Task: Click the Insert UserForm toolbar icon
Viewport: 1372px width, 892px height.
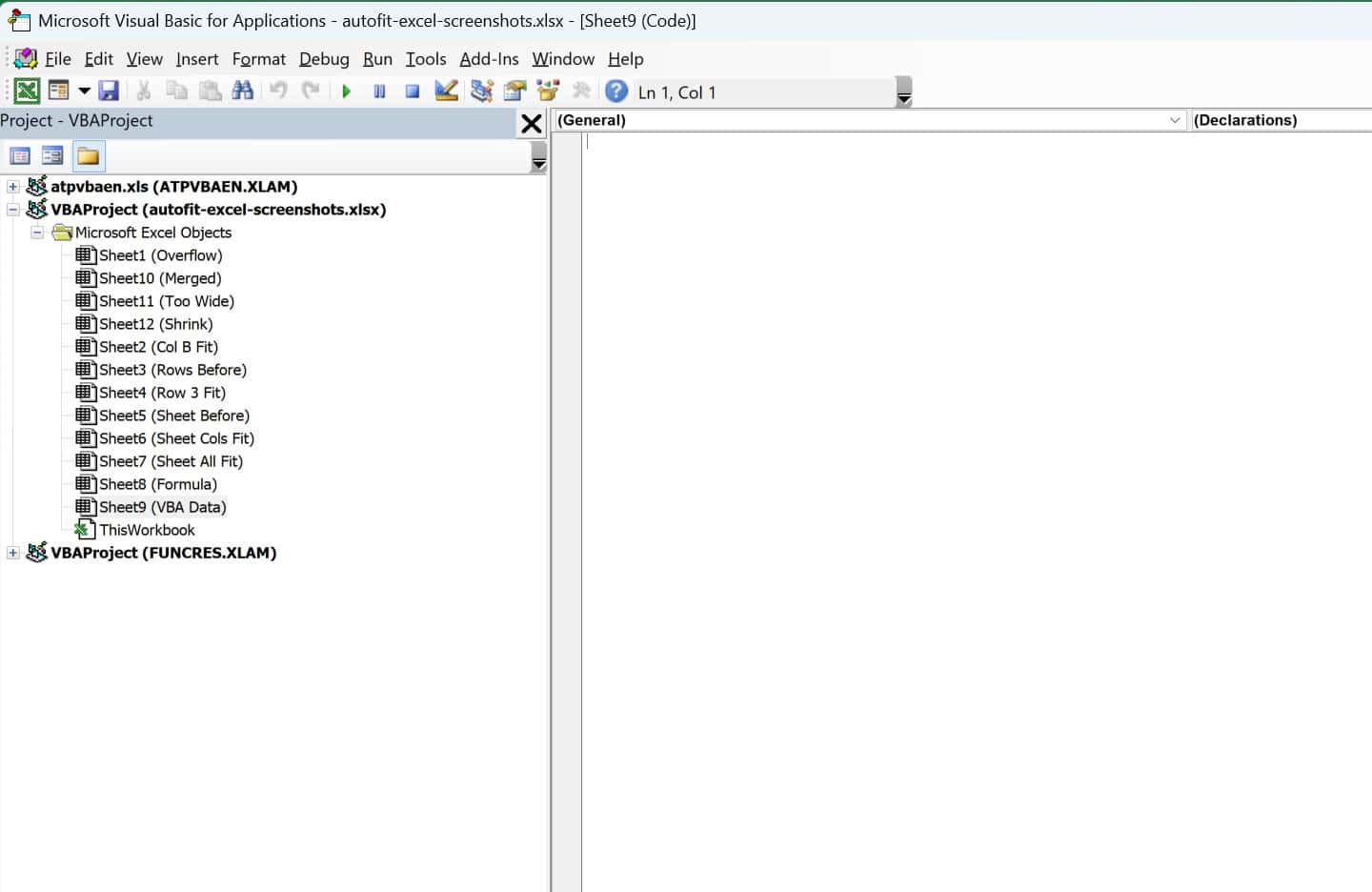Action: pyautogui.click(x=59, y=91)
